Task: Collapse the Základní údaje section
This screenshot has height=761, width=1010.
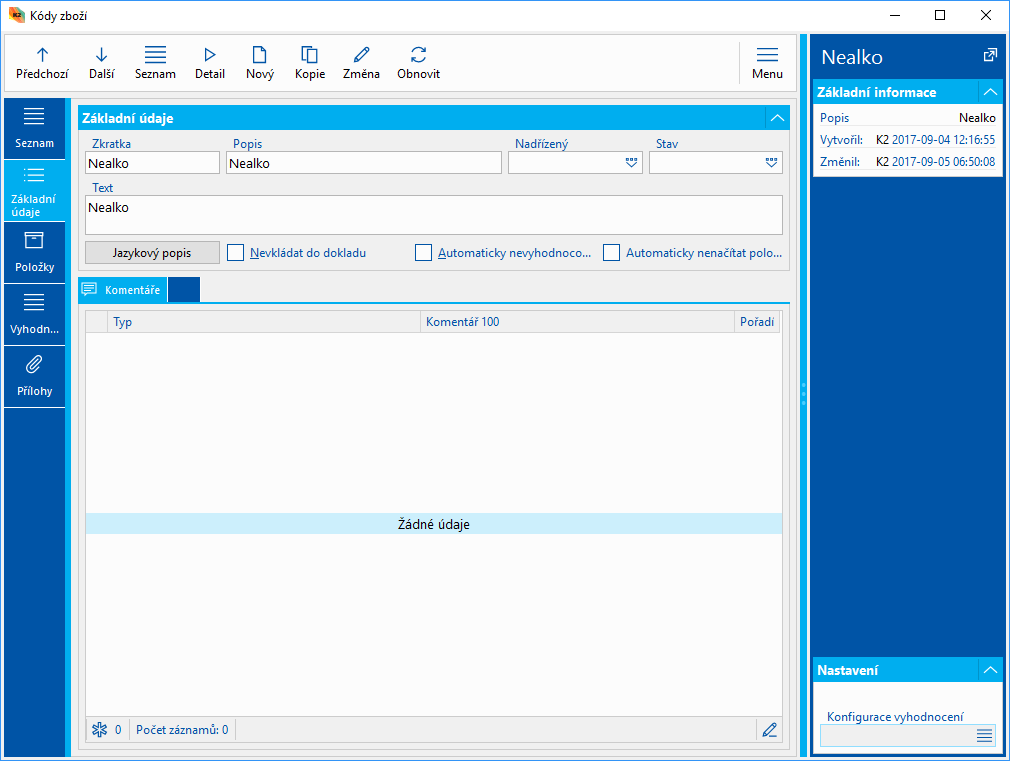Action: pyautogui.click(x=777, y=118)
